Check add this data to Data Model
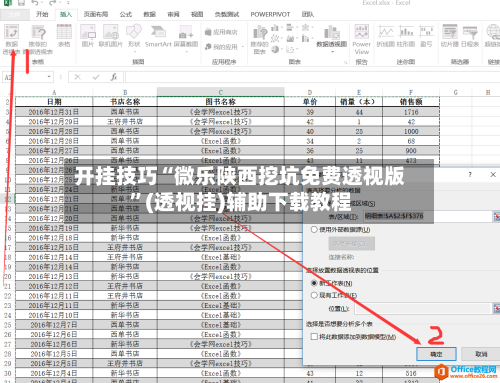 314,337
